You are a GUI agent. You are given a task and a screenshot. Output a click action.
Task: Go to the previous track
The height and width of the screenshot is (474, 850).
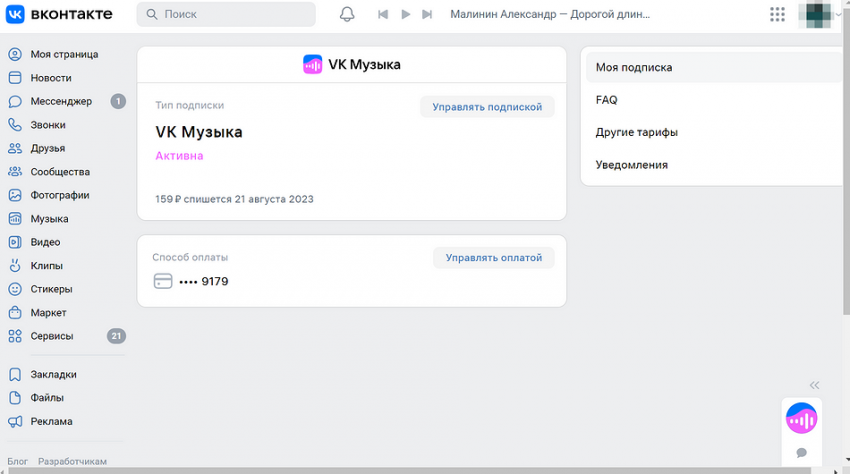point(383,14)
